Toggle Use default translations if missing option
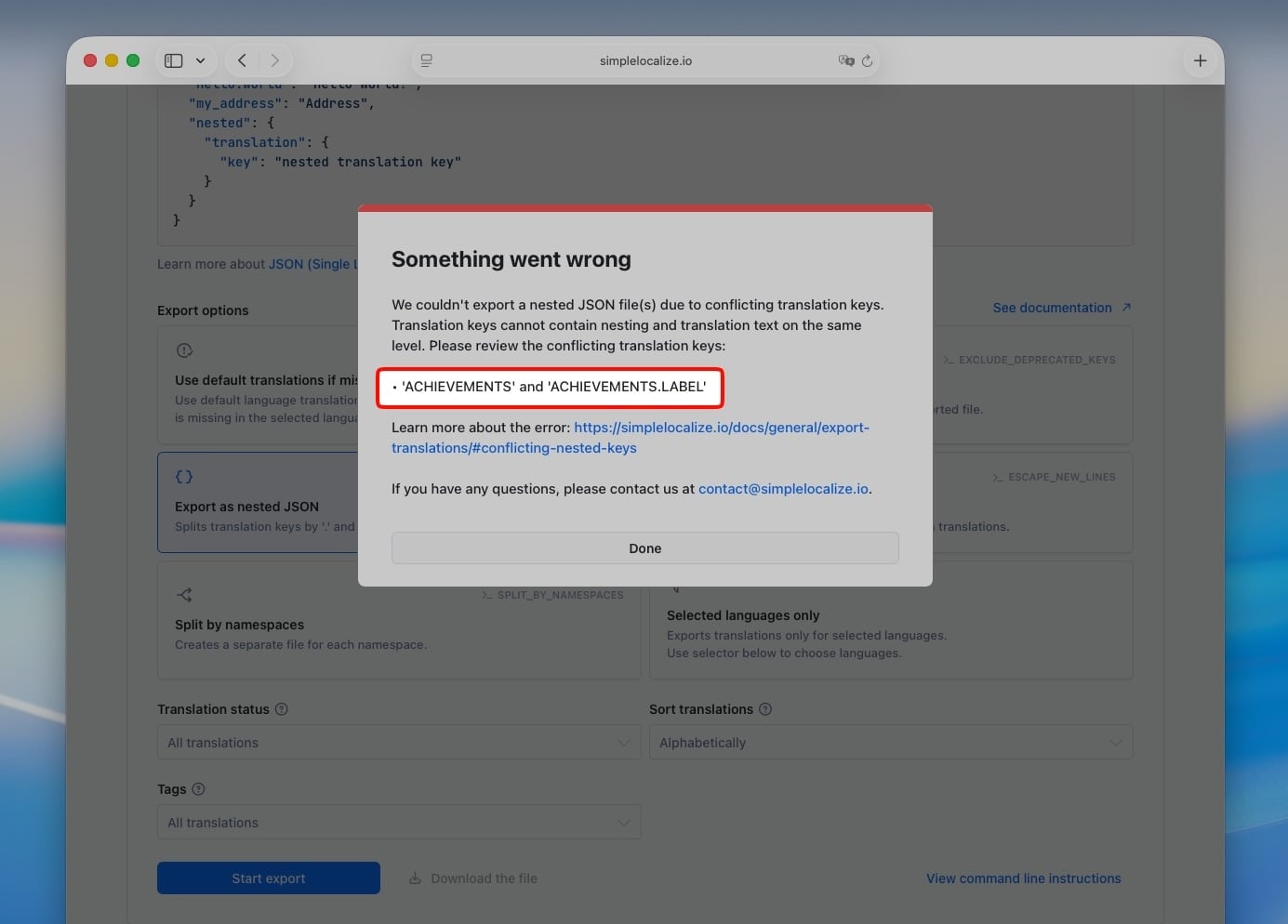1288x924 pixels. pos(258,384)
